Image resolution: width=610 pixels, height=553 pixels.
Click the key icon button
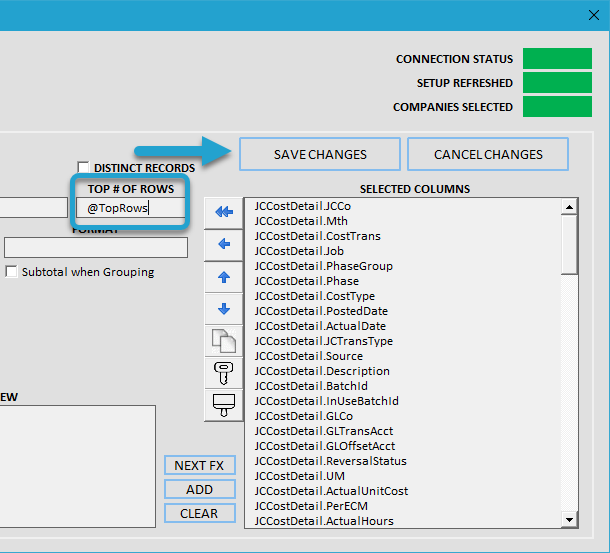point(224,373)
